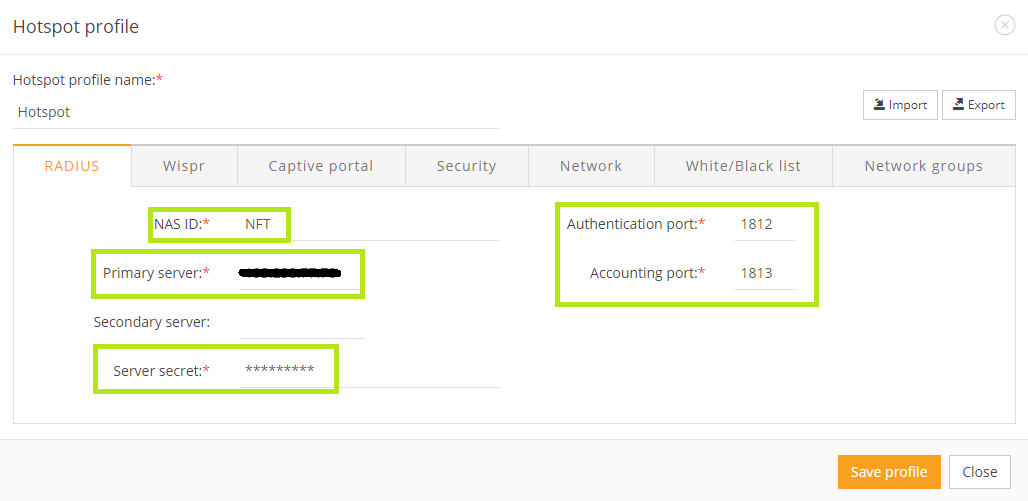Click the Export button
This screenshot has width=1028, height=501.
(x=978, y=105)
